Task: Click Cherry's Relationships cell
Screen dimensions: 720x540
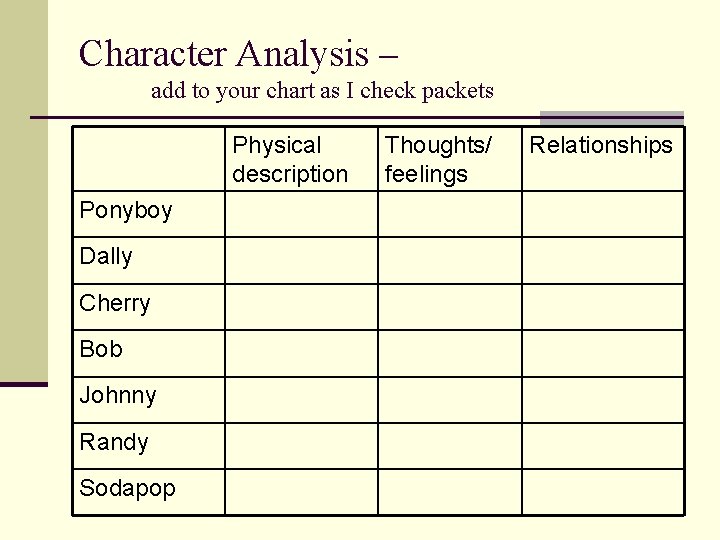Action: pyautogui.click(x=603, y=307)
